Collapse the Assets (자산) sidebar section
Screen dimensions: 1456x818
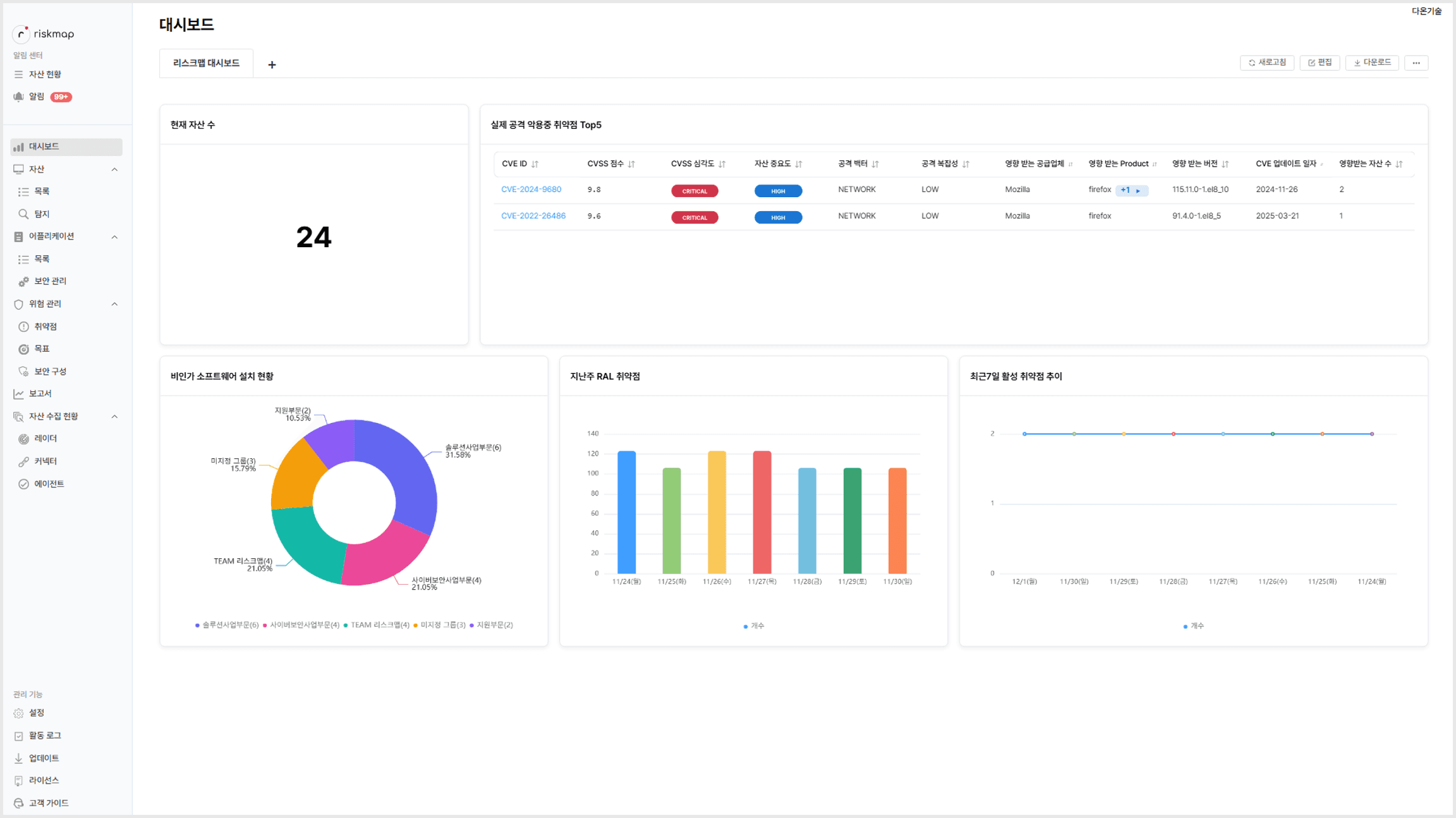[x=114, y=169]
